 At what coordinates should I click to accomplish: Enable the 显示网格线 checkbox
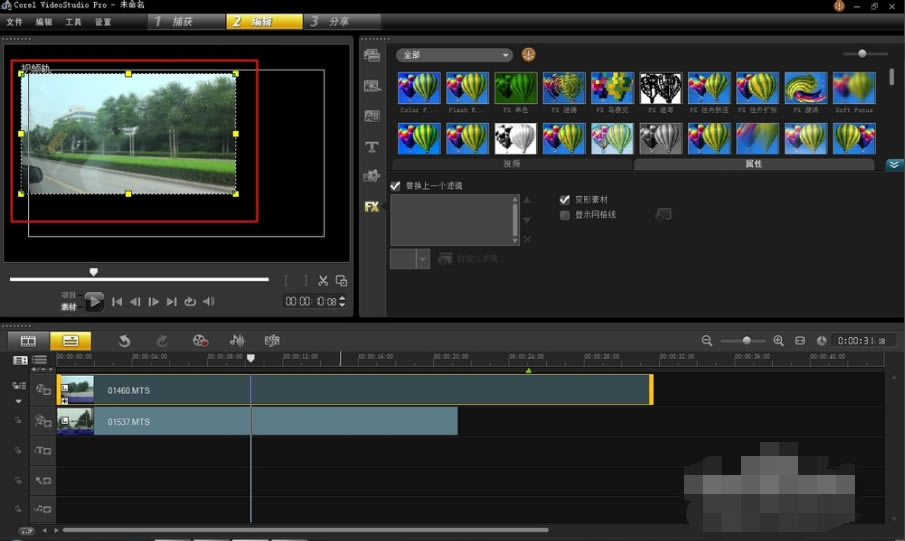pos(565,214)
